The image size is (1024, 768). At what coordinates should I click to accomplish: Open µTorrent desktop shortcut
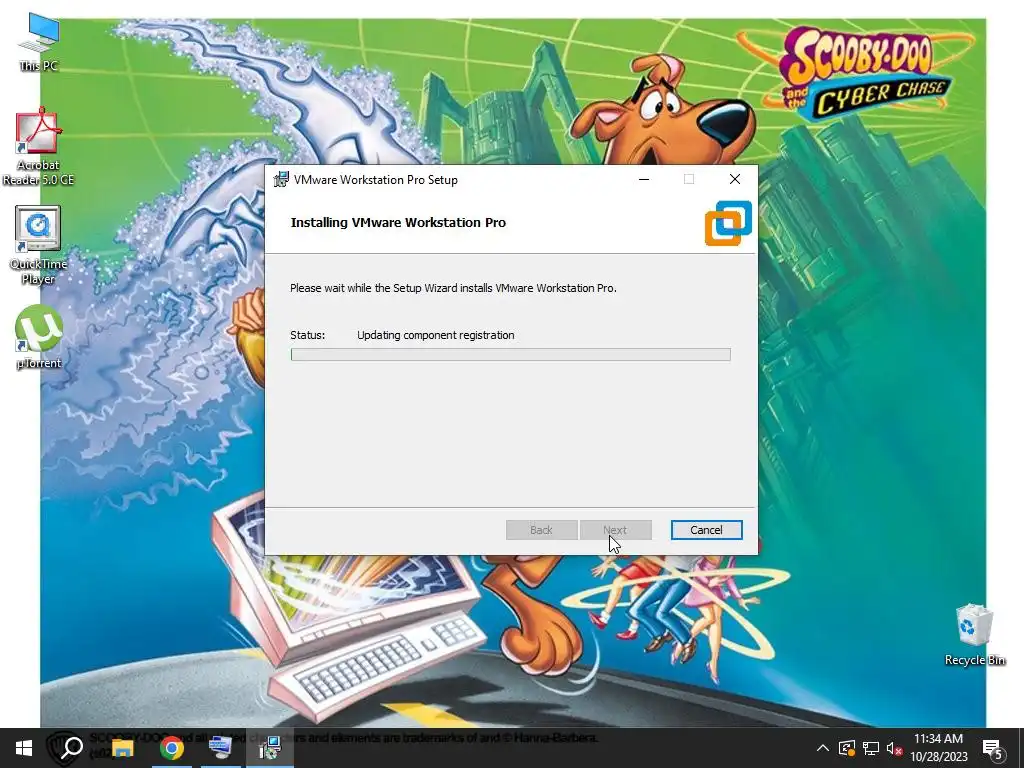39,338
